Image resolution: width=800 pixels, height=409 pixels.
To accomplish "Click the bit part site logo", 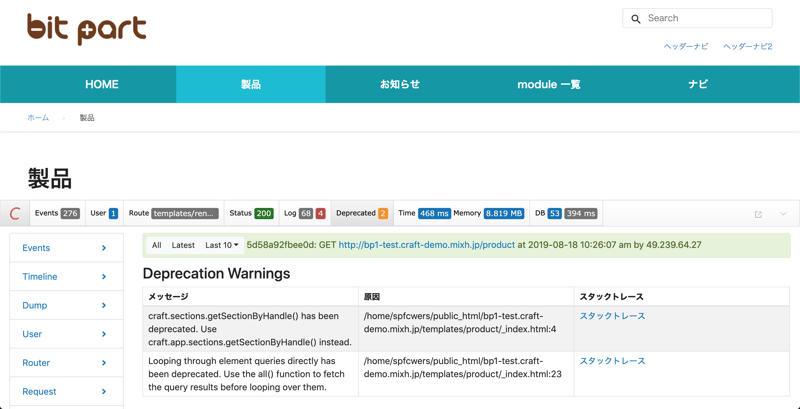I will 87,29.
